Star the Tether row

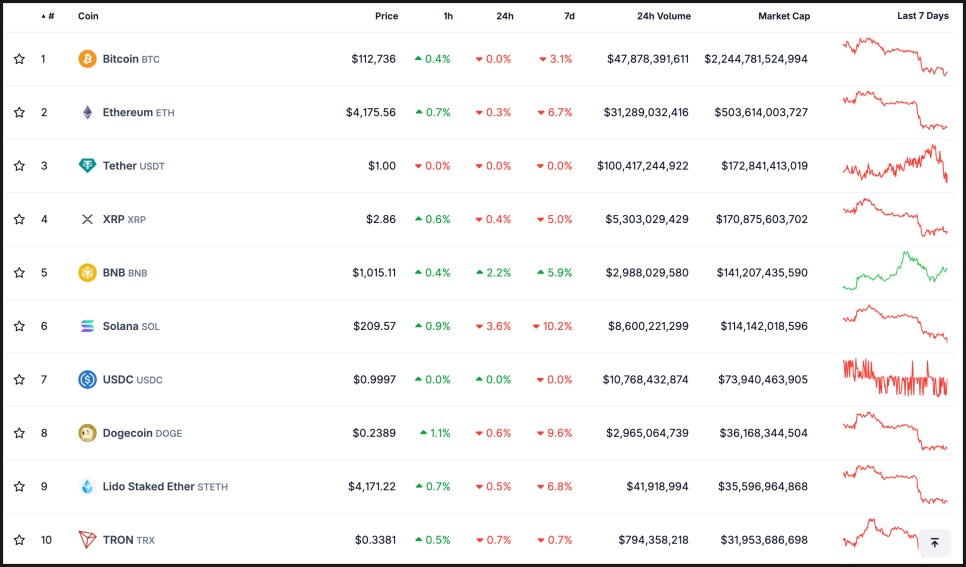19,166
